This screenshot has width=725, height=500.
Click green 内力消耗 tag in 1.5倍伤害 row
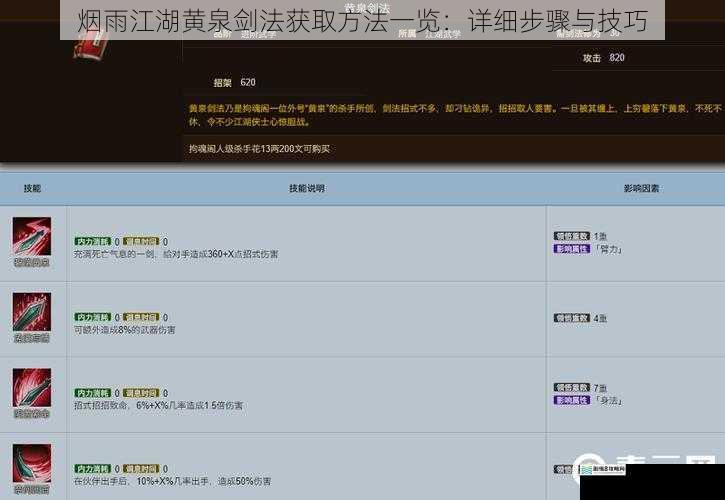click(x=92, y=393)
